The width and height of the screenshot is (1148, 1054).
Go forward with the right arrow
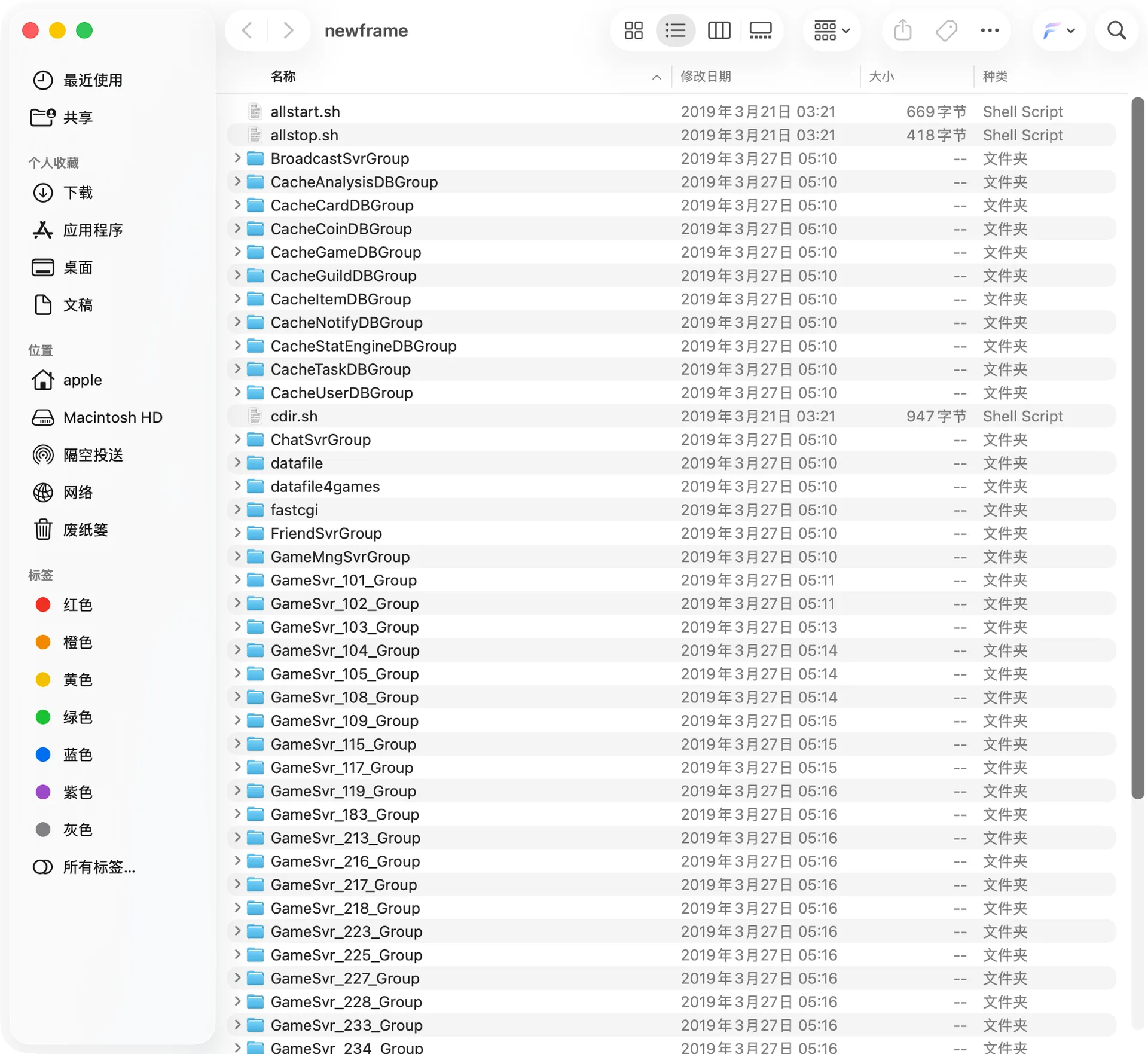[288, 30]
